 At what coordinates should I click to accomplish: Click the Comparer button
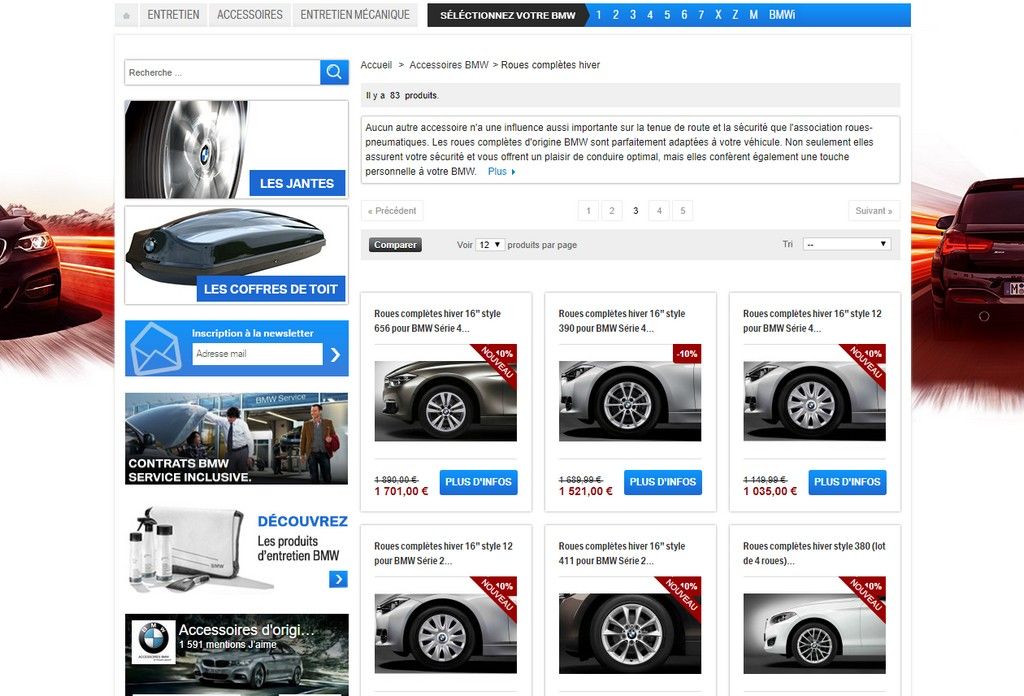coord(395,245)
